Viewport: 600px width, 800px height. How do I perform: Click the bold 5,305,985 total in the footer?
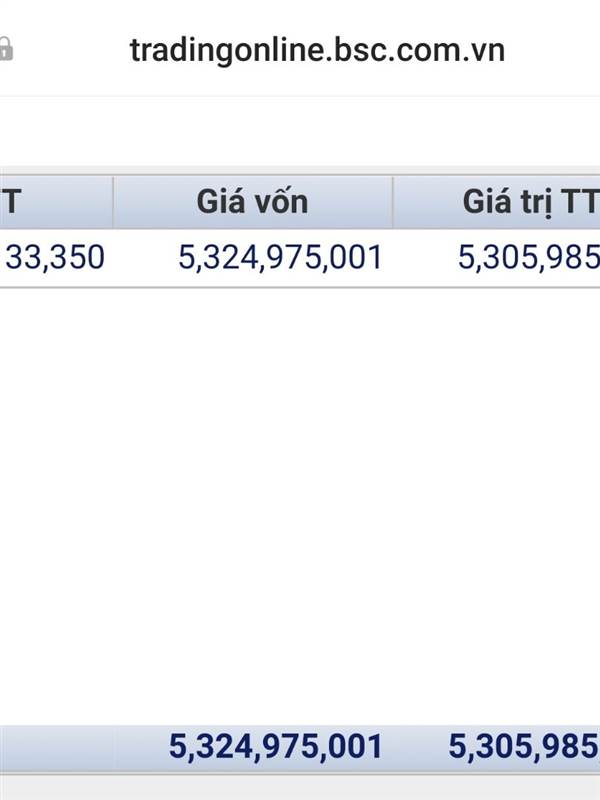point(524,746)
